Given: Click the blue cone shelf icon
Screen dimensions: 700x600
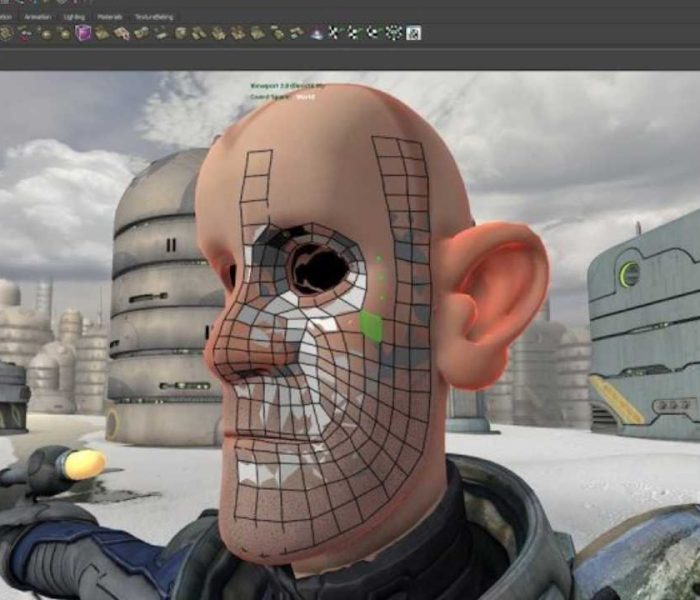Looking at the screenshot, I should (317, 33).
